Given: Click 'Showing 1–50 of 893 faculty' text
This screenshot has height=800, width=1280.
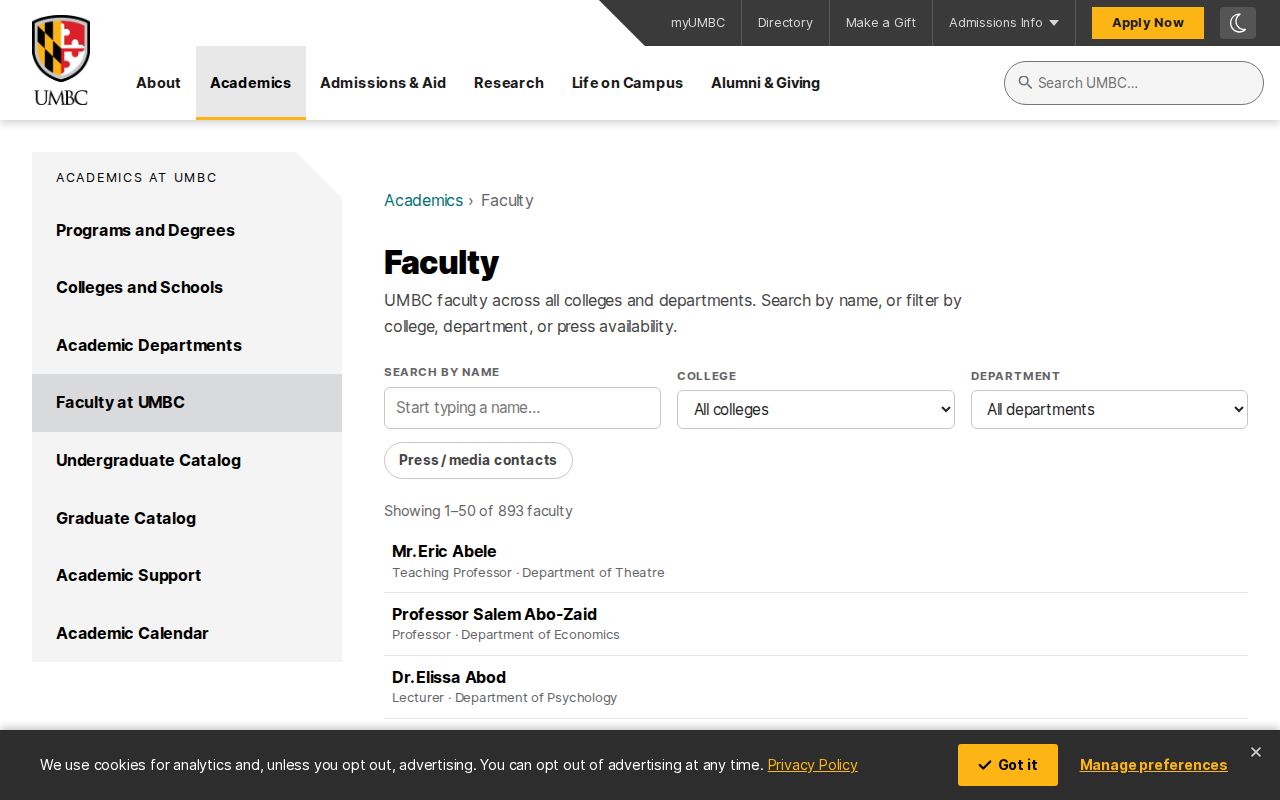Looking at the screenshot, I should coord(478,511).
